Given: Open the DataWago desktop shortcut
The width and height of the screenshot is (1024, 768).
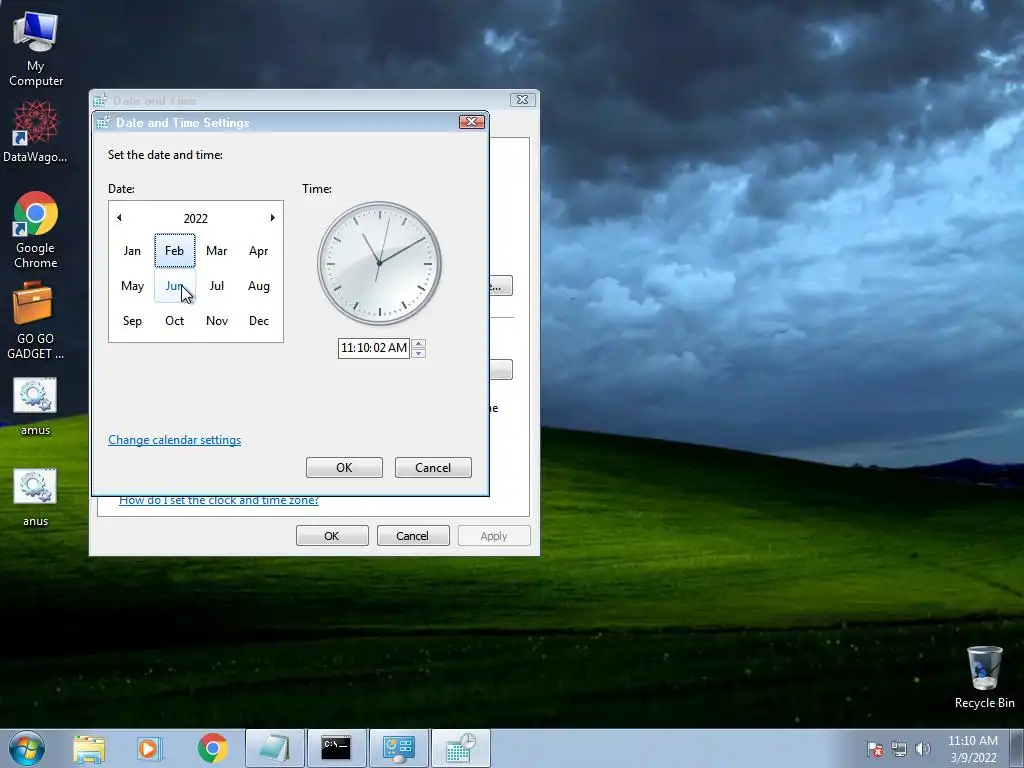Looking at the screenshot, I should click(35, 132).
